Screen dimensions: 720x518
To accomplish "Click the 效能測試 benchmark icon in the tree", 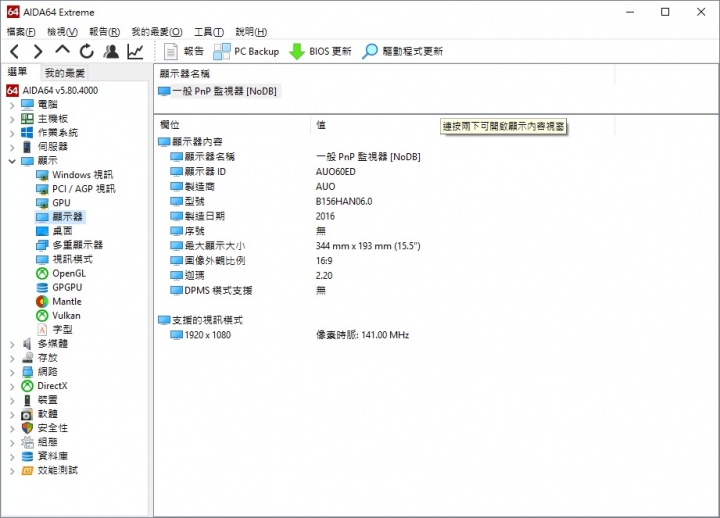I will [x=27, y=471].
